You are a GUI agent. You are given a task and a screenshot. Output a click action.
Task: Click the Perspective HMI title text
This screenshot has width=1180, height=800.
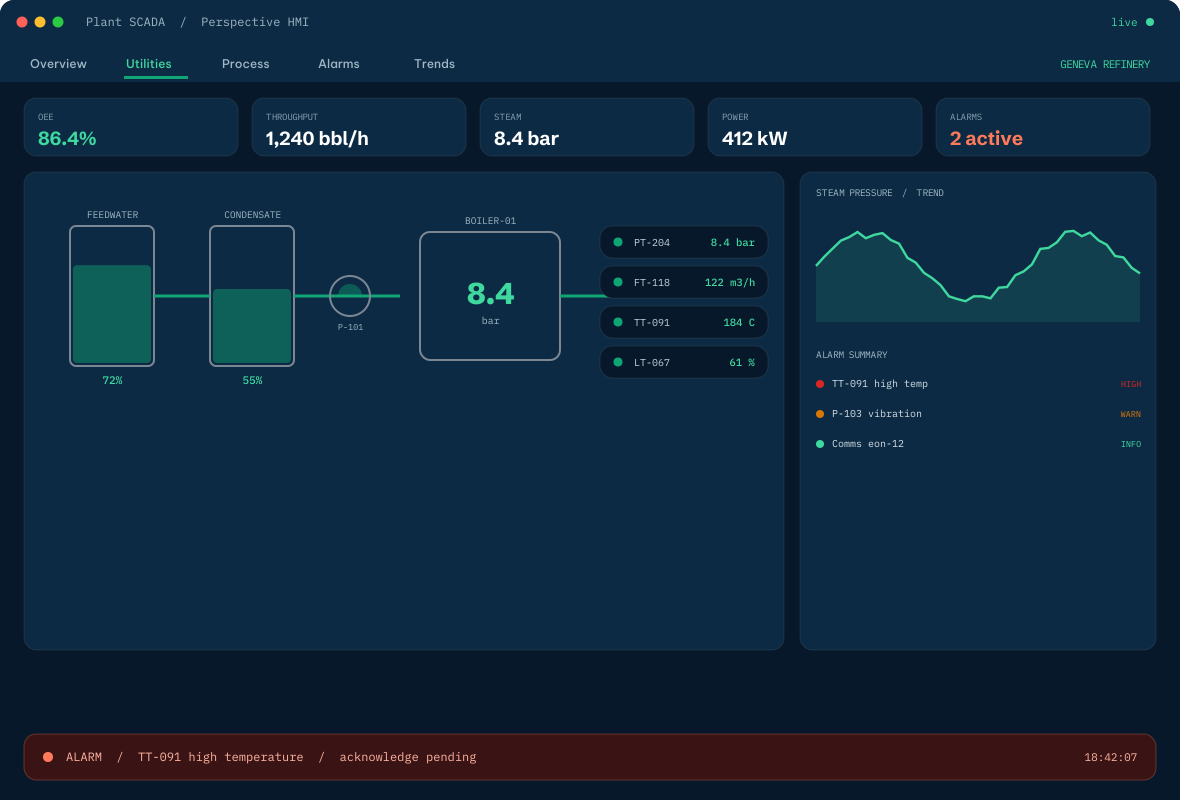(255, 22)
